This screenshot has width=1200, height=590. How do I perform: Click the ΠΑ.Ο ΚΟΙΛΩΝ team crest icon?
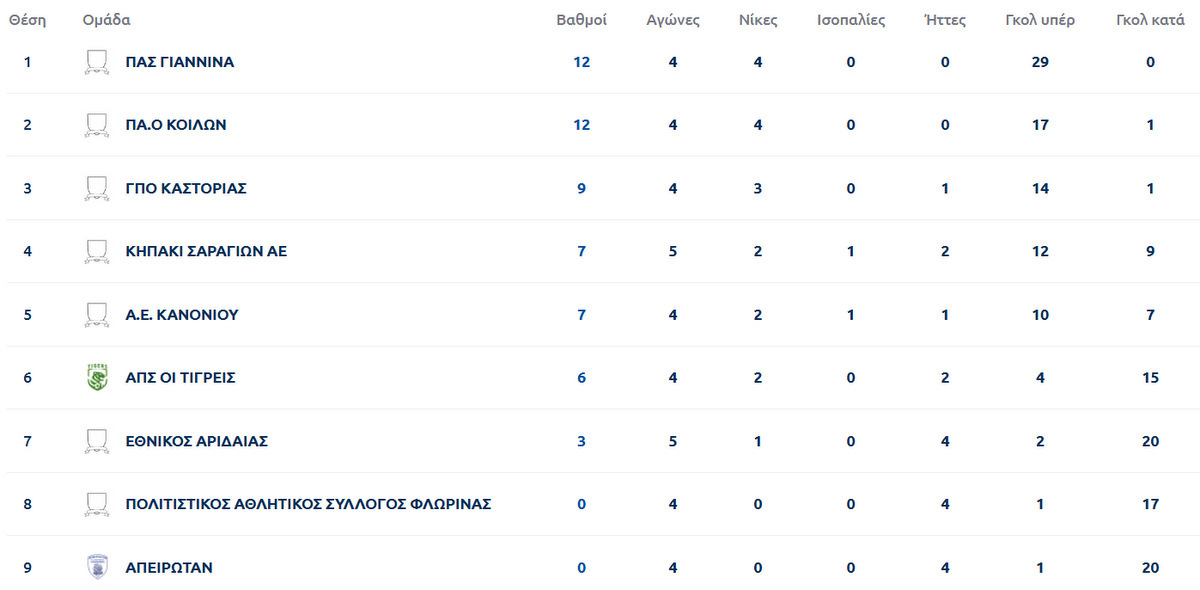tap(97, 125)
